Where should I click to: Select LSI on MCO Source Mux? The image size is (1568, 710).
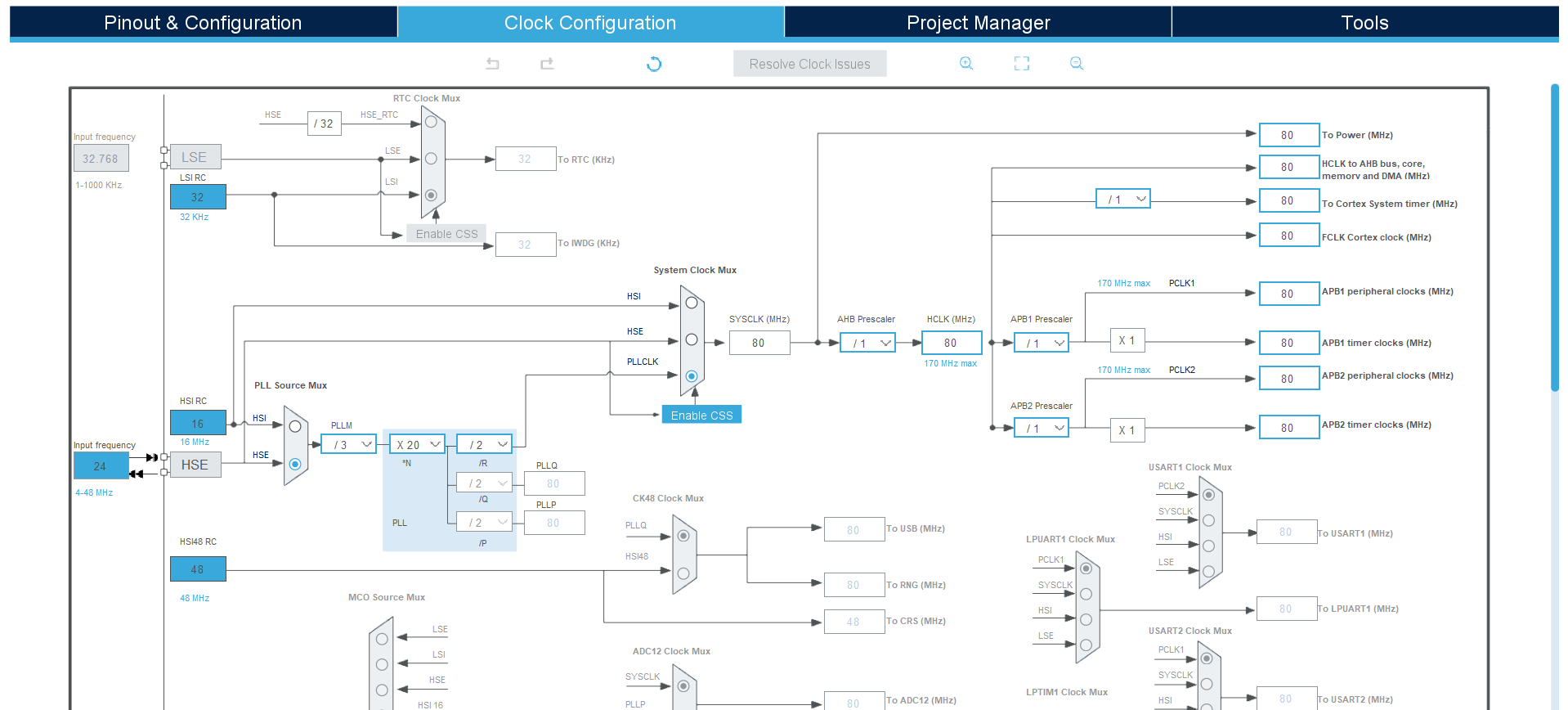pos(382,664)
